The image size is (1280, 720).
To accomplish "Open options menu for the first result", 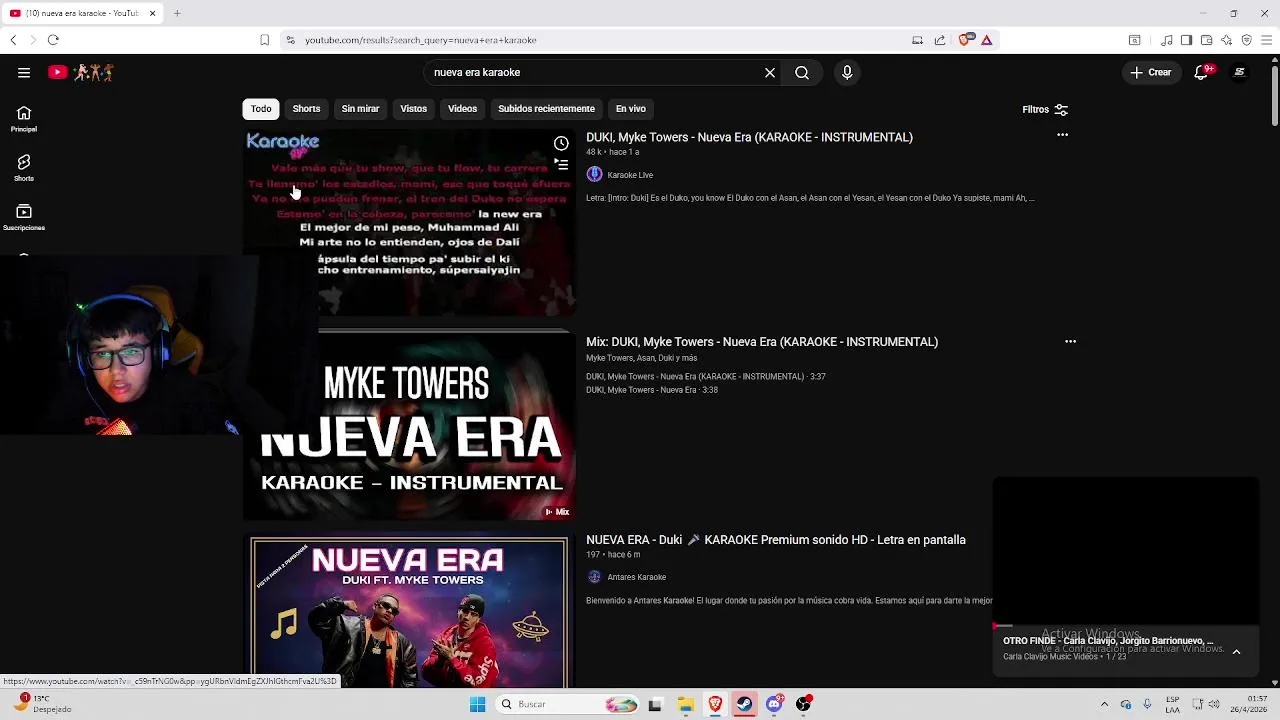I will (1062, 135).
